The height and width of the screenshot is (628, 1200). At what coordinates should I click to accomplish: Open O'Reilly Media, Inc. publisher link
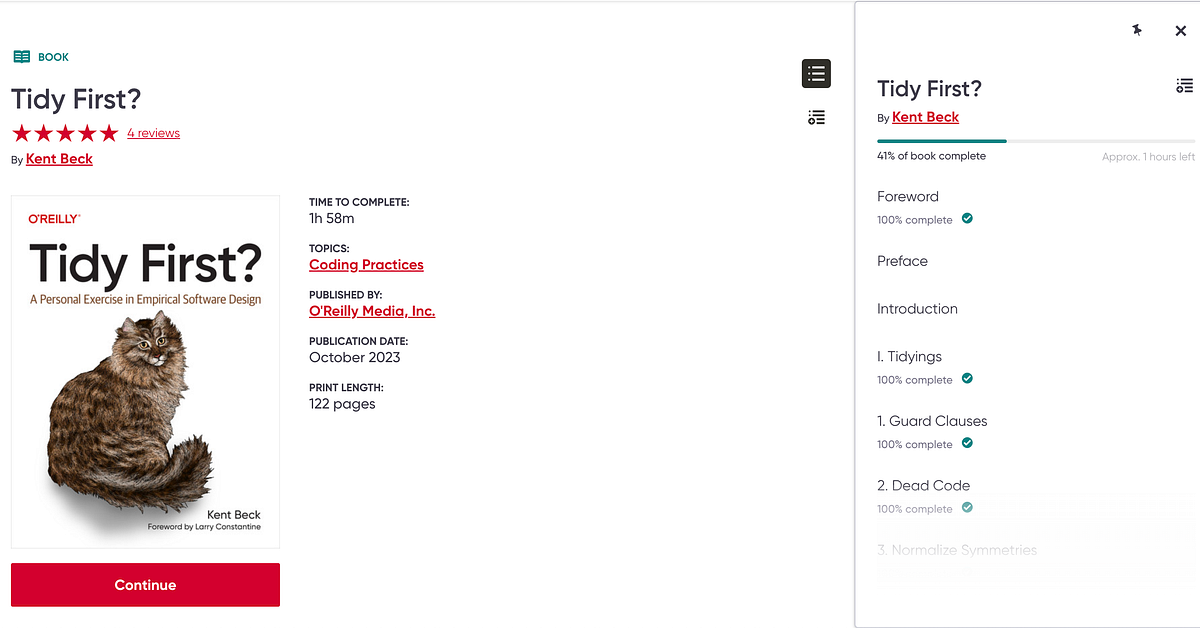[372, 311]
